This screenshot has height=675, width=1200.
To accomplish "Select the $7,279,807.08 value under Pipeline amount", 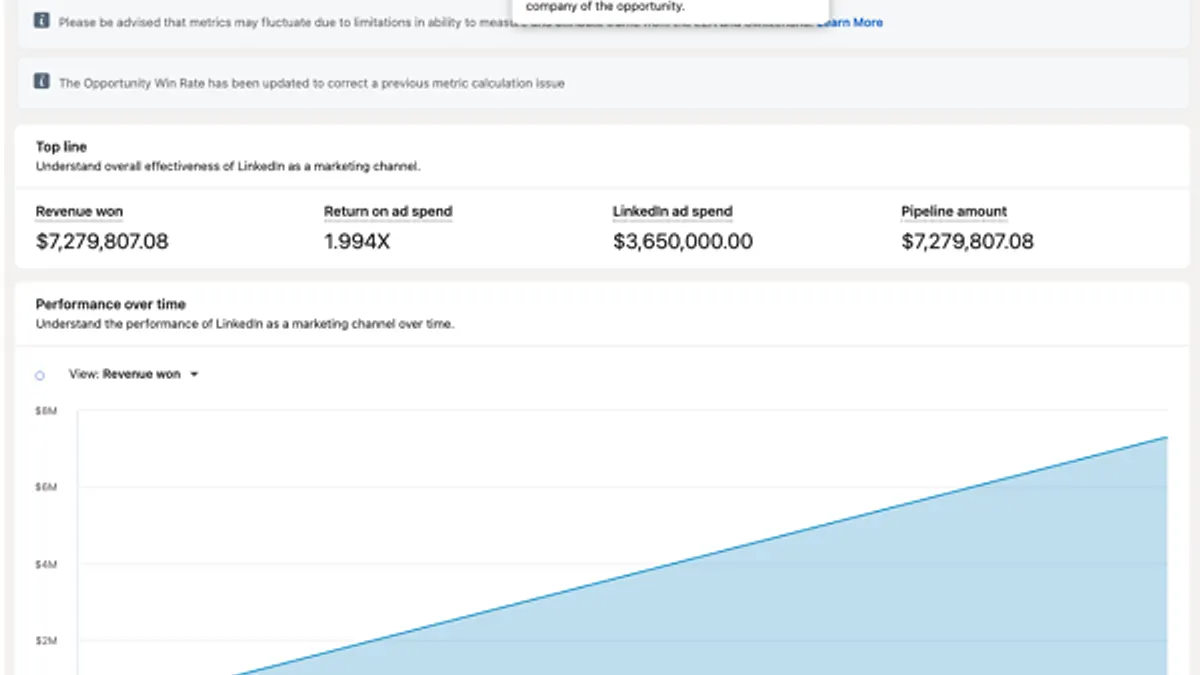I will (967, 241).
